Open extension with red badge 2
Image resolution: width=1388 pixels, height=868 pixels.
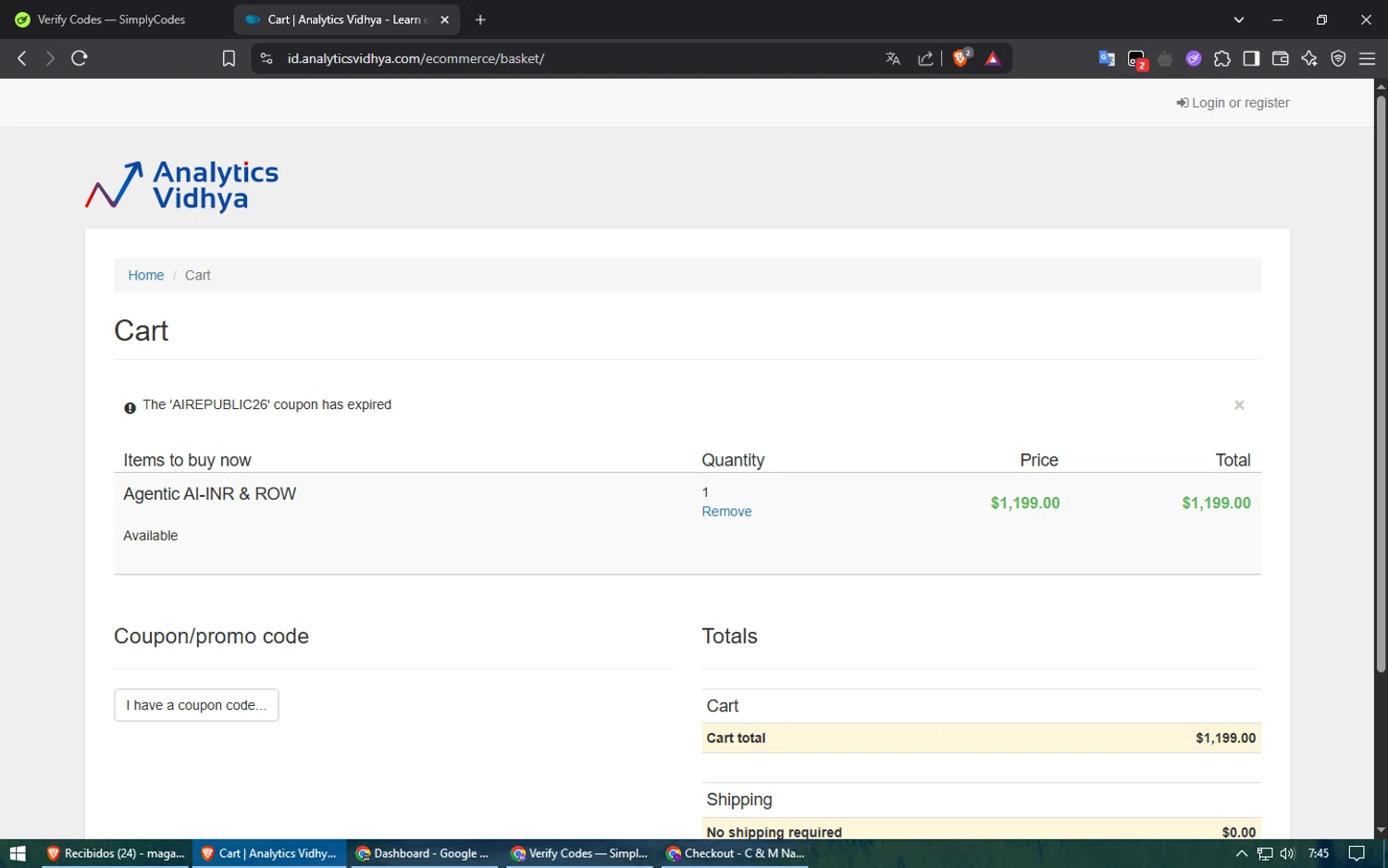(1137, 60)
